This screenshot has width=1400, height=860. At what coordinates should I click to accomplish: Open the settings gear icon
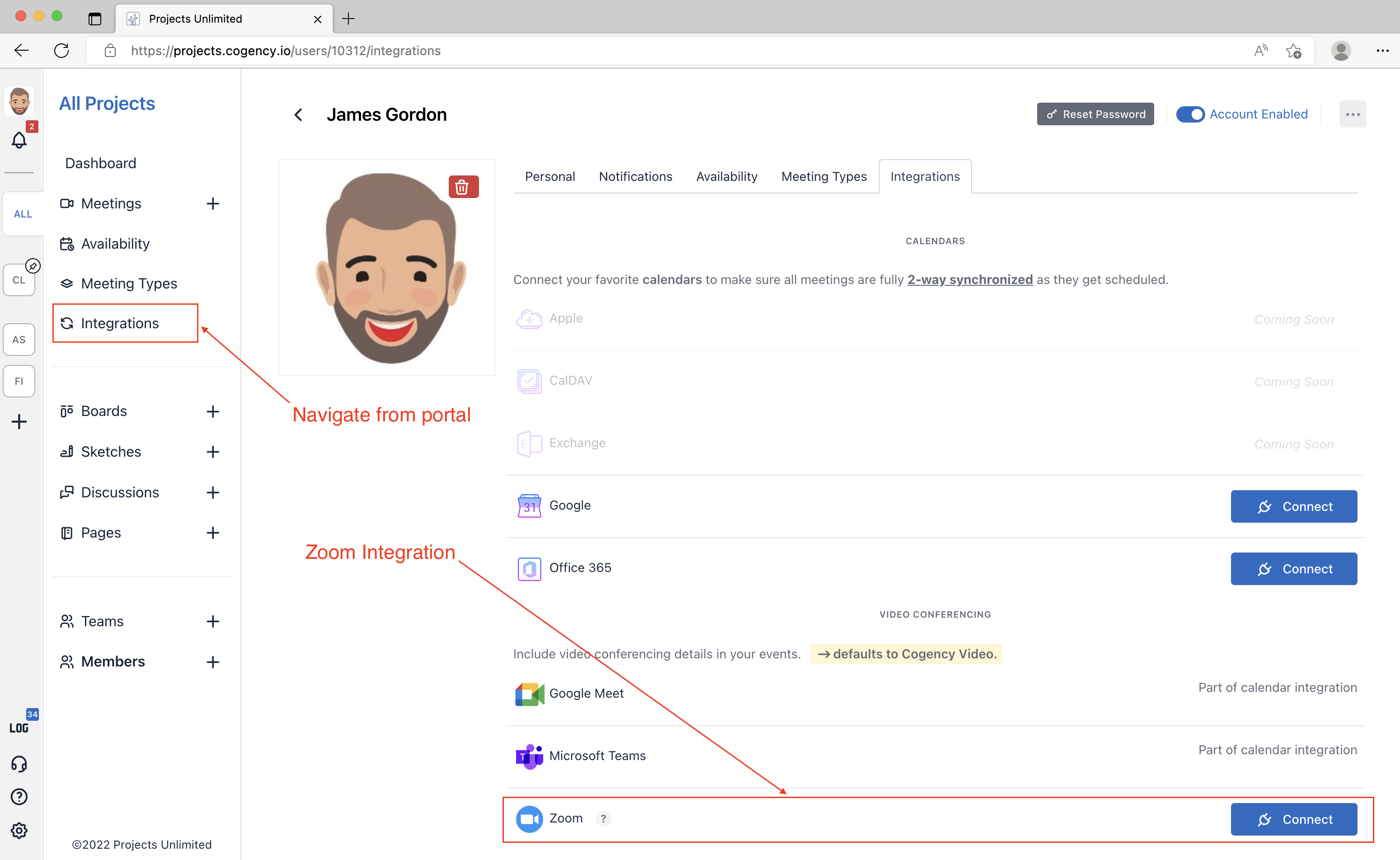(x=19, y=831)
